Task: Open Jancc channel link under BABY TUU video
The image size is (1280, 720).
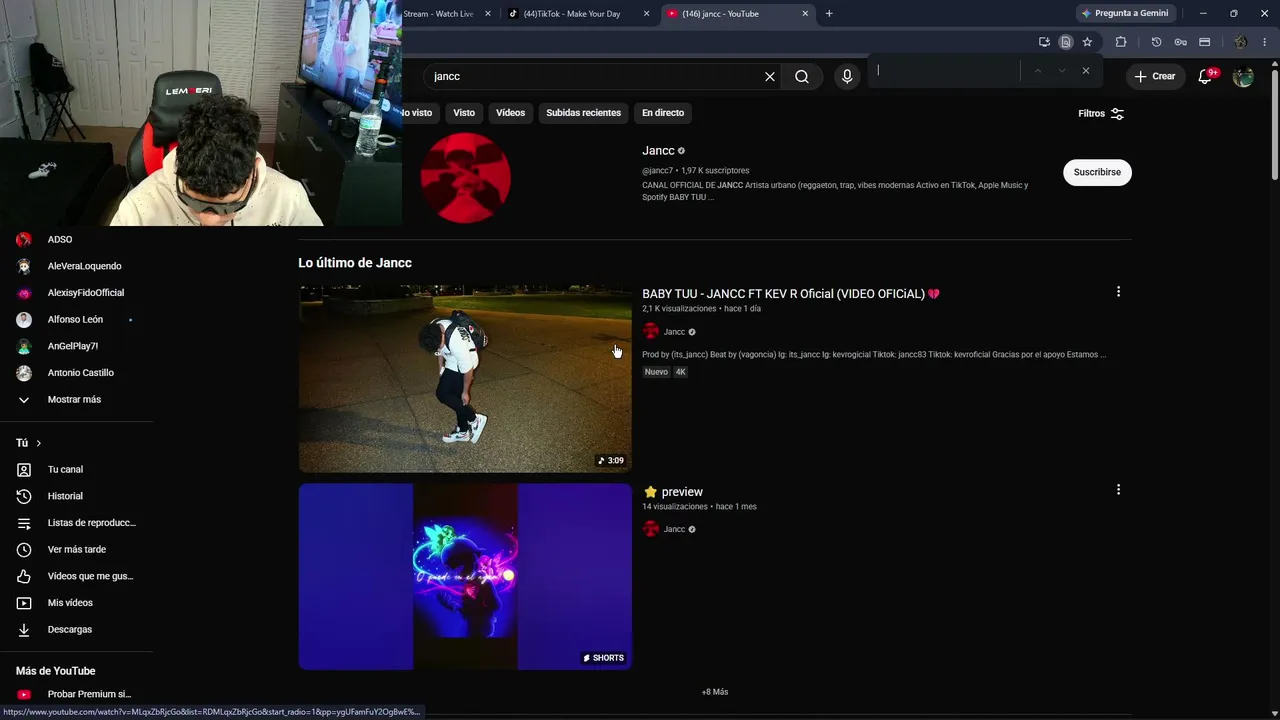Action: point(675,332)
